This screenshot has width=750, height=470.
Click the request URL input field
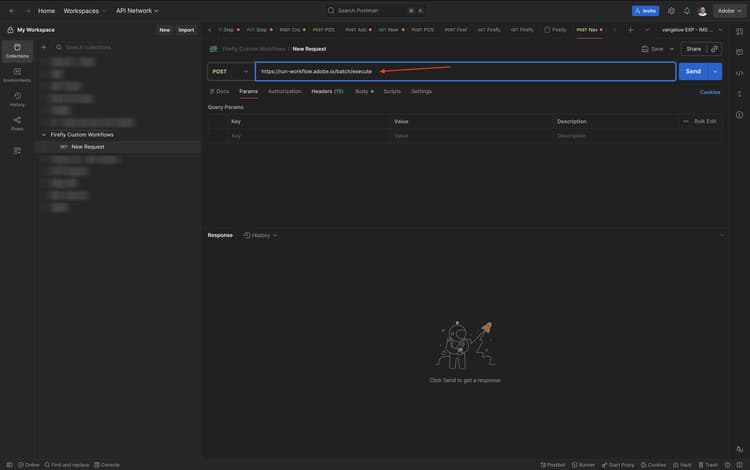465,71
